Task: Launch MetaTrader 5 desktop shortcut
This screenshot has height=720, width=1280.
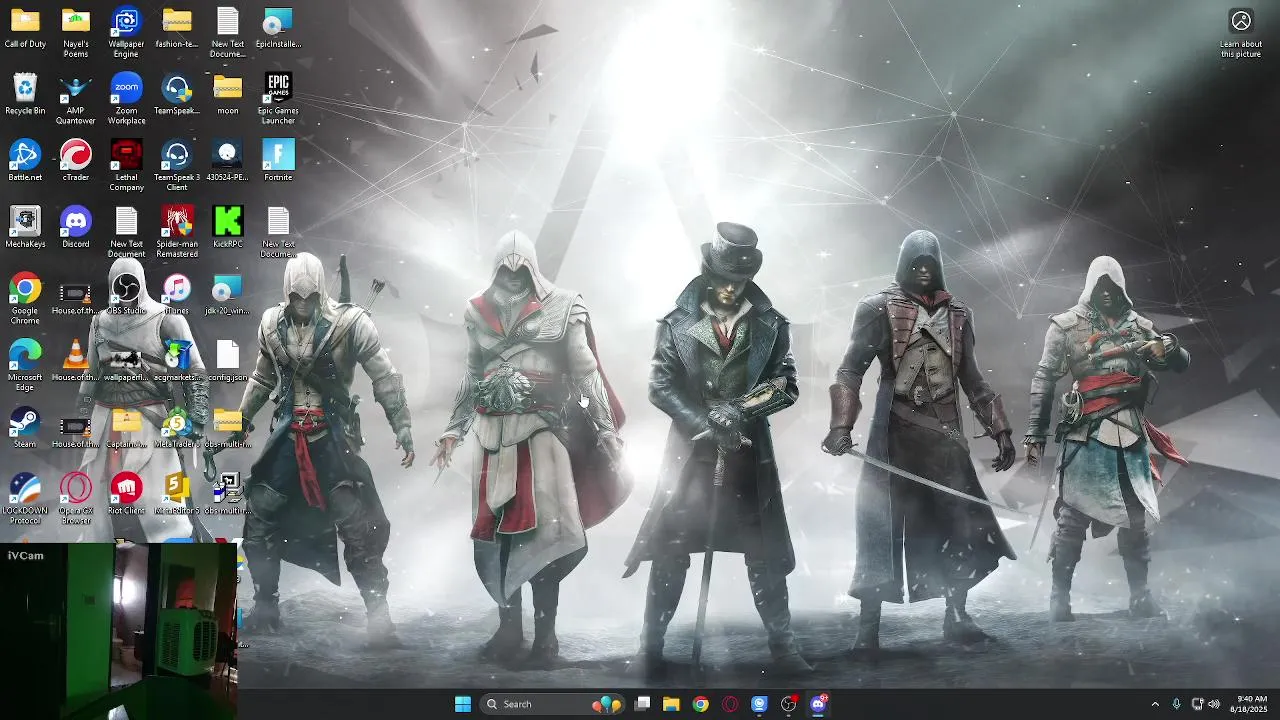Action: (177, 428)
